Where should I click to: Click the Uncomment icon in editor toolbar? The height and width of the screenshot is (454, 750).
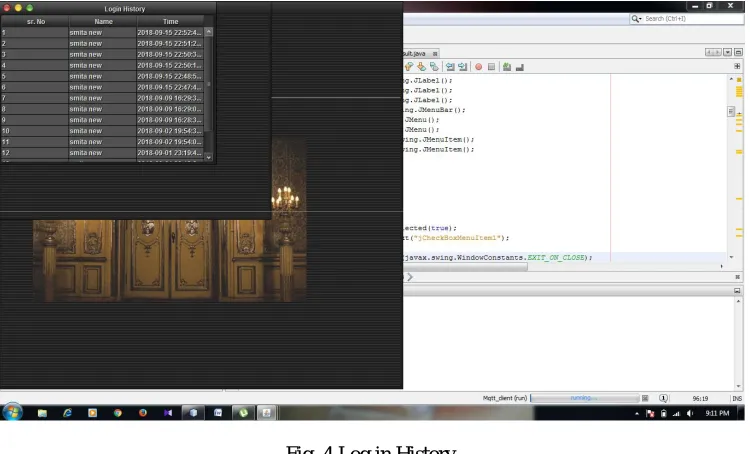click(x=520, y=67)
